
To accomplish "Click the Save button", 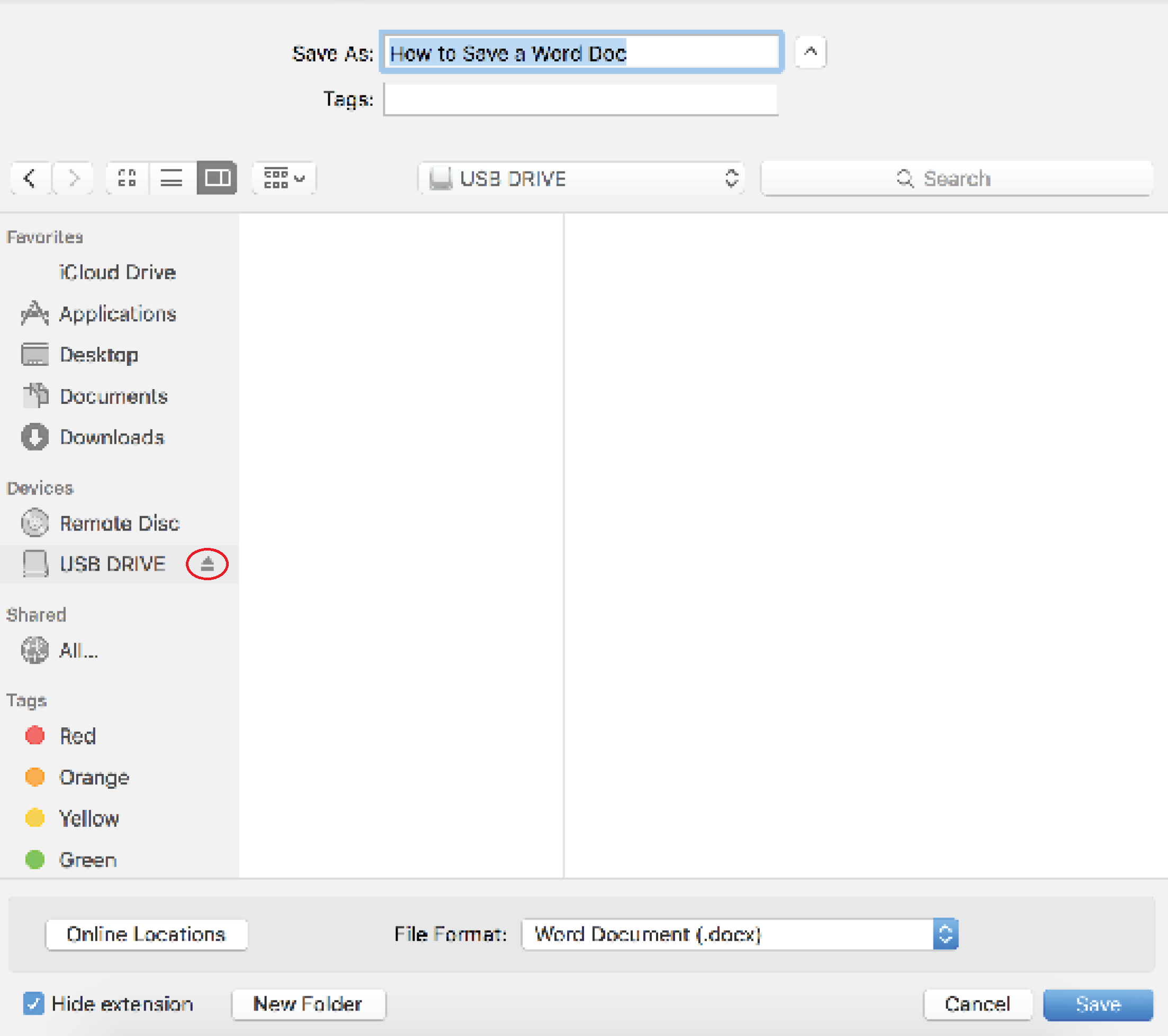I will pyautogui.click(x=1098, y=1004).
